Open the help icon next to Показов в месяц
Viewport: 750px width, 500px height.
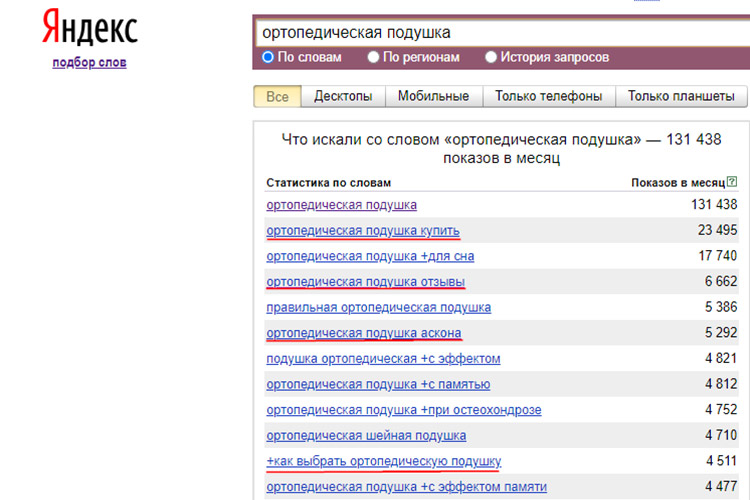tap(732, 181)
